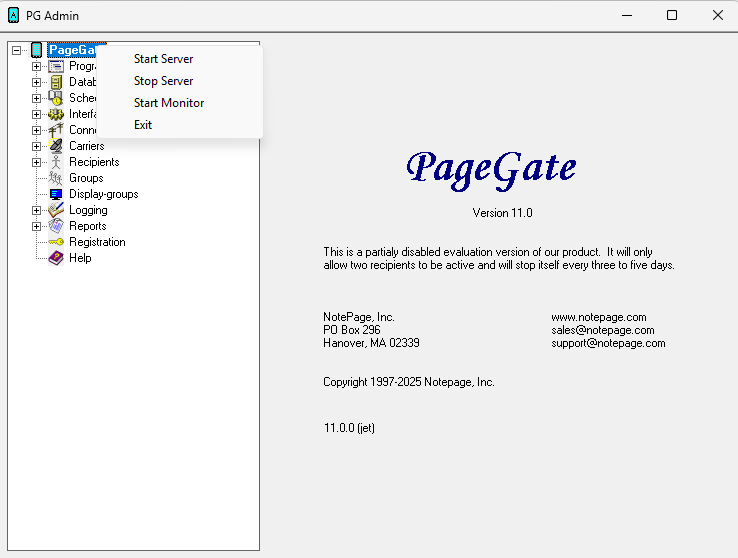Click the Recipients stick figure icon
The width and height of the screenshot is (738, 558).
[x=56, y=162]
